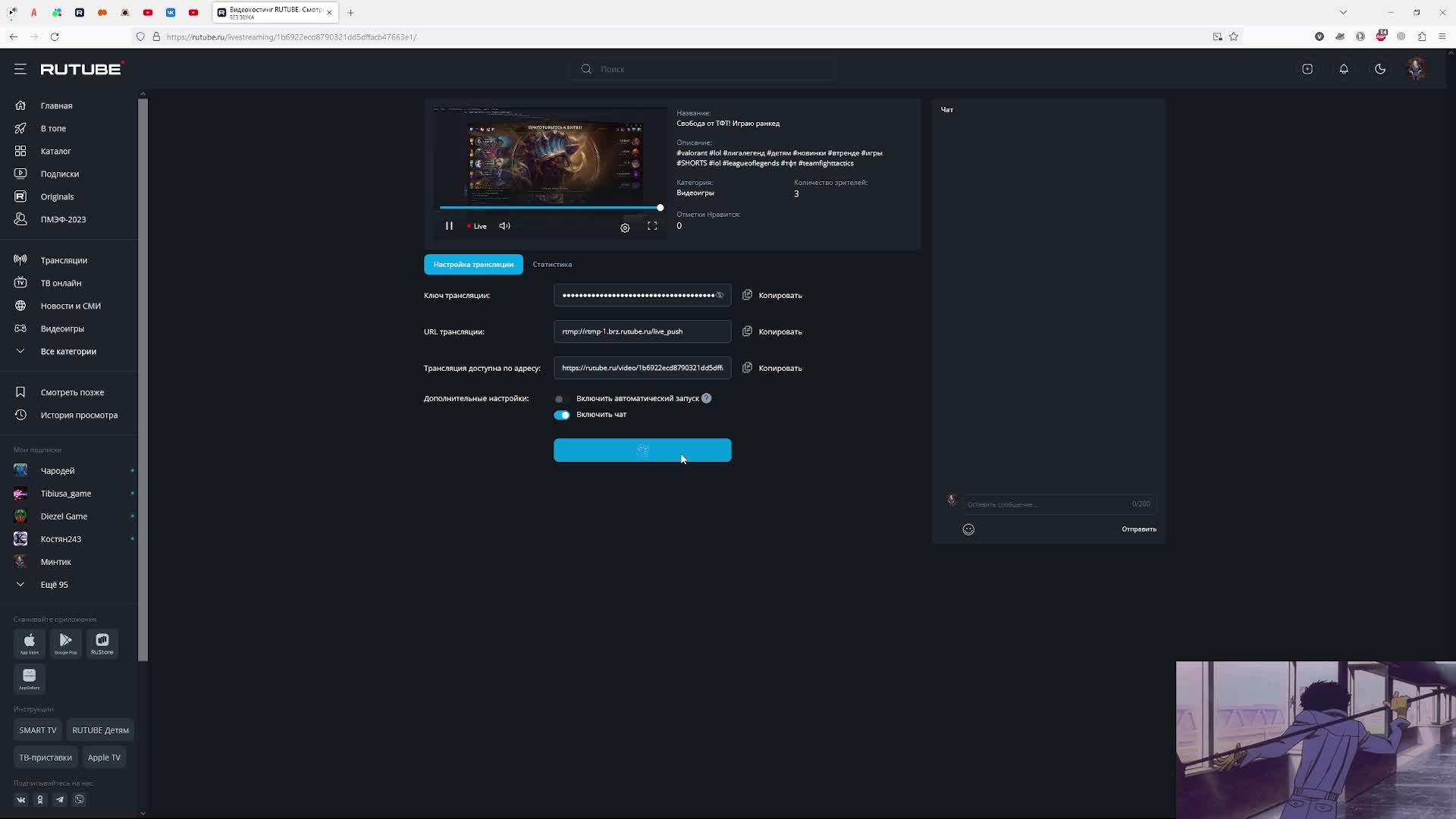Screen dimensions: 1456x819
Task: Pause the live stream preview
Action: tap(449, 226)
